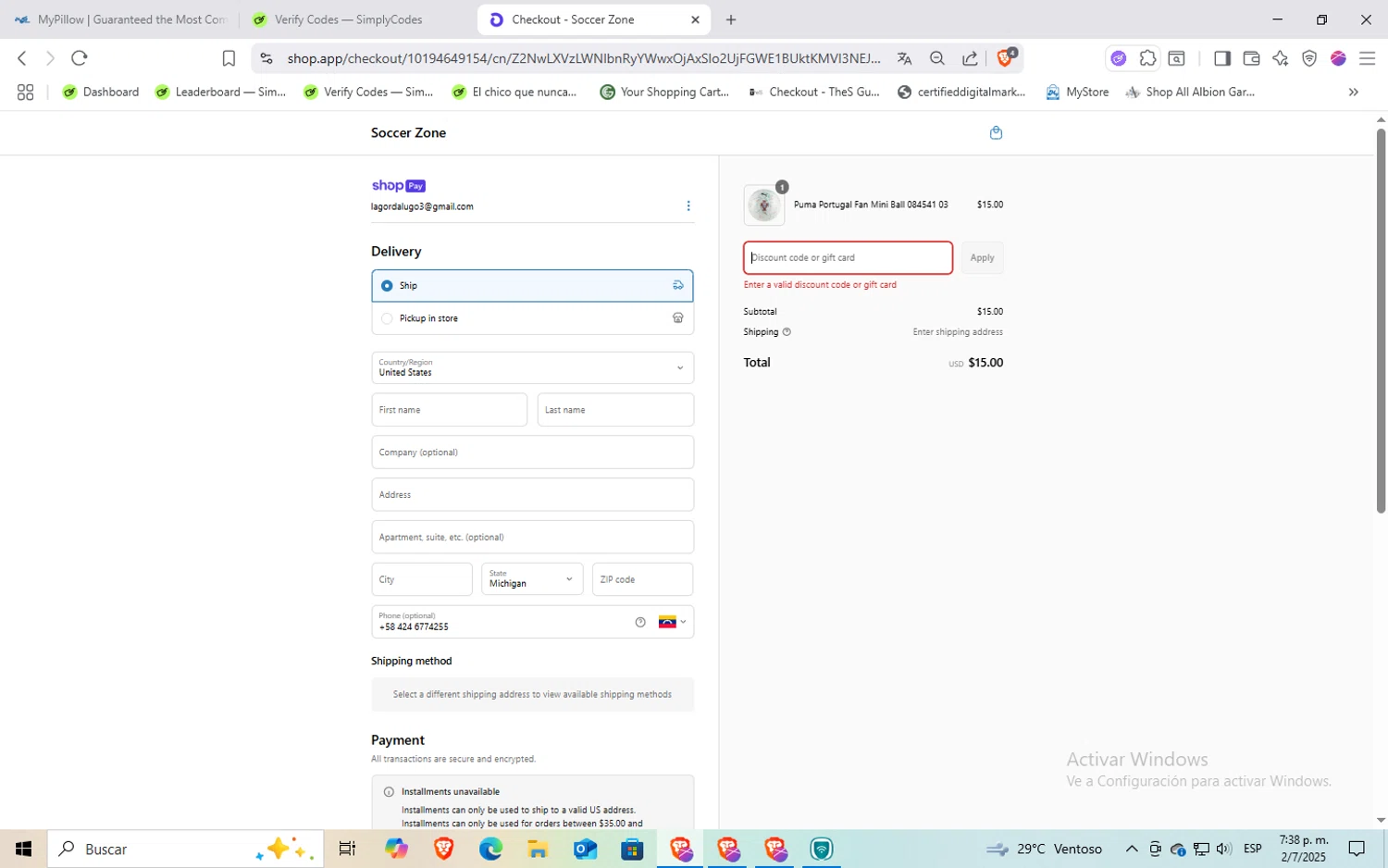This screenshot has height=868, width=1388.
Task: Select the Pickup in store option
Action: (x=532, y=318)
